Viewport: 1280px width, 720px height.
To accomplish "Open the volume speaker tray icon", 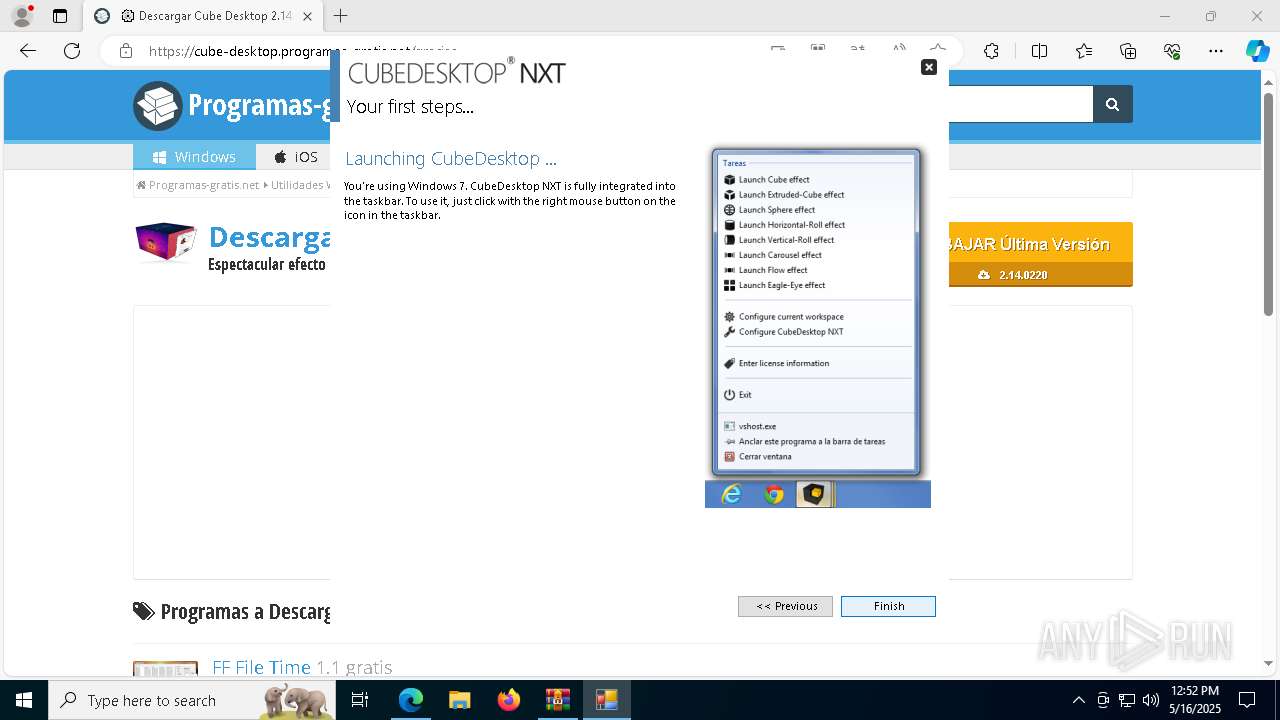I will point(1151,700).
